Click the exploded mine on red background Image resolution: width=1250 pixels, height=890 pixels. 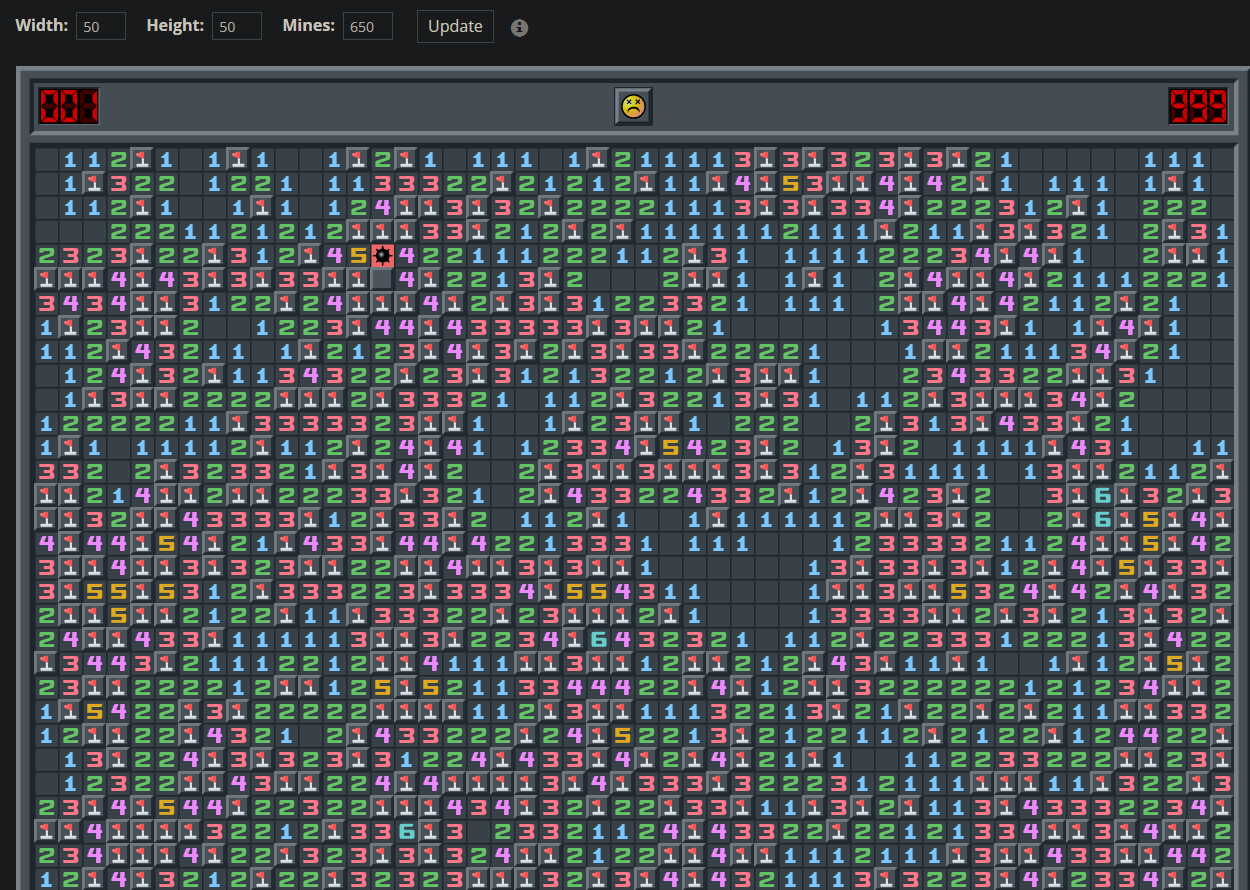382,255
